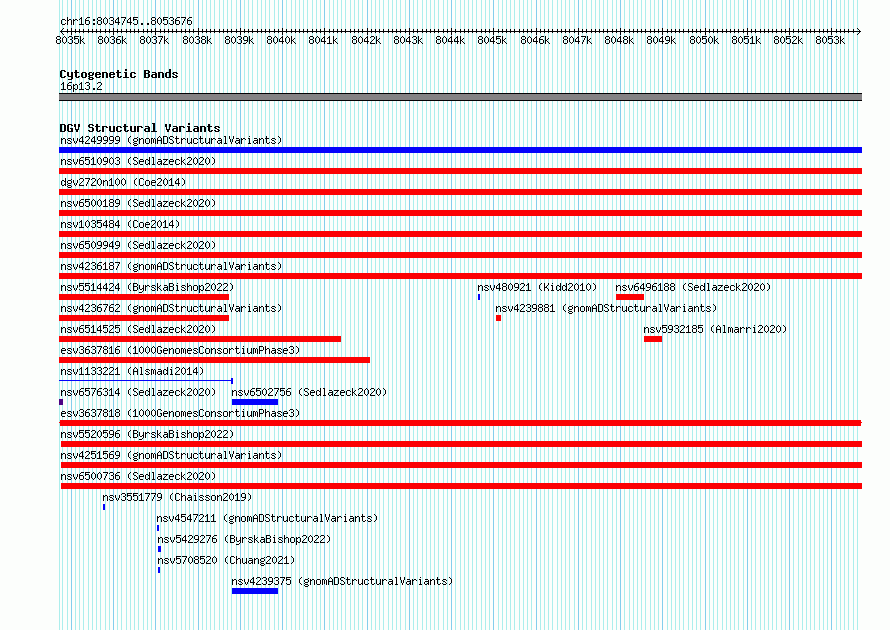Screen dimensions: 890x630
Task: Click the nsv1035484 (Coe2014) label
Action: point(120,224)
